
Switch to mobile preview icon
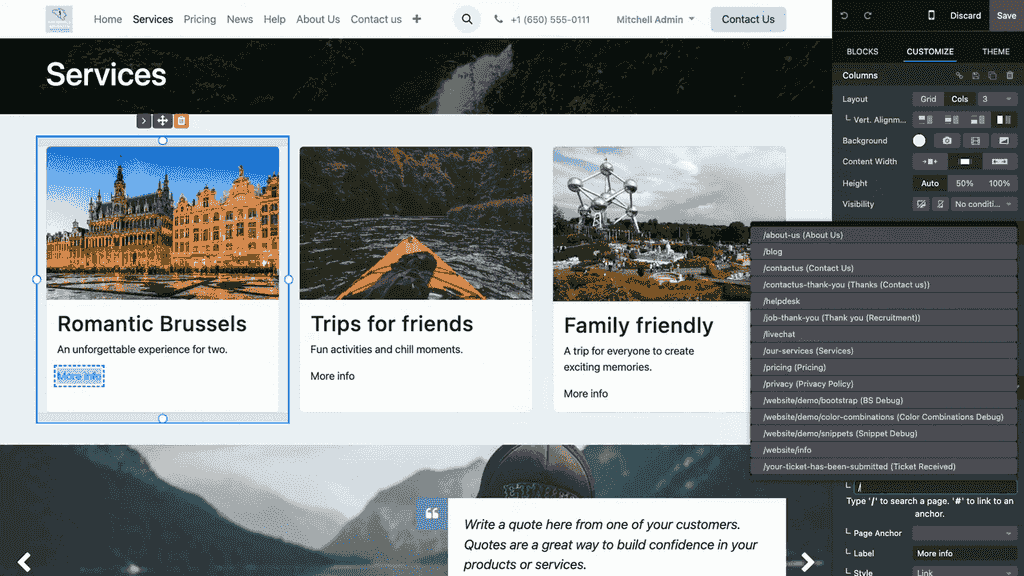tap(931, 16)
